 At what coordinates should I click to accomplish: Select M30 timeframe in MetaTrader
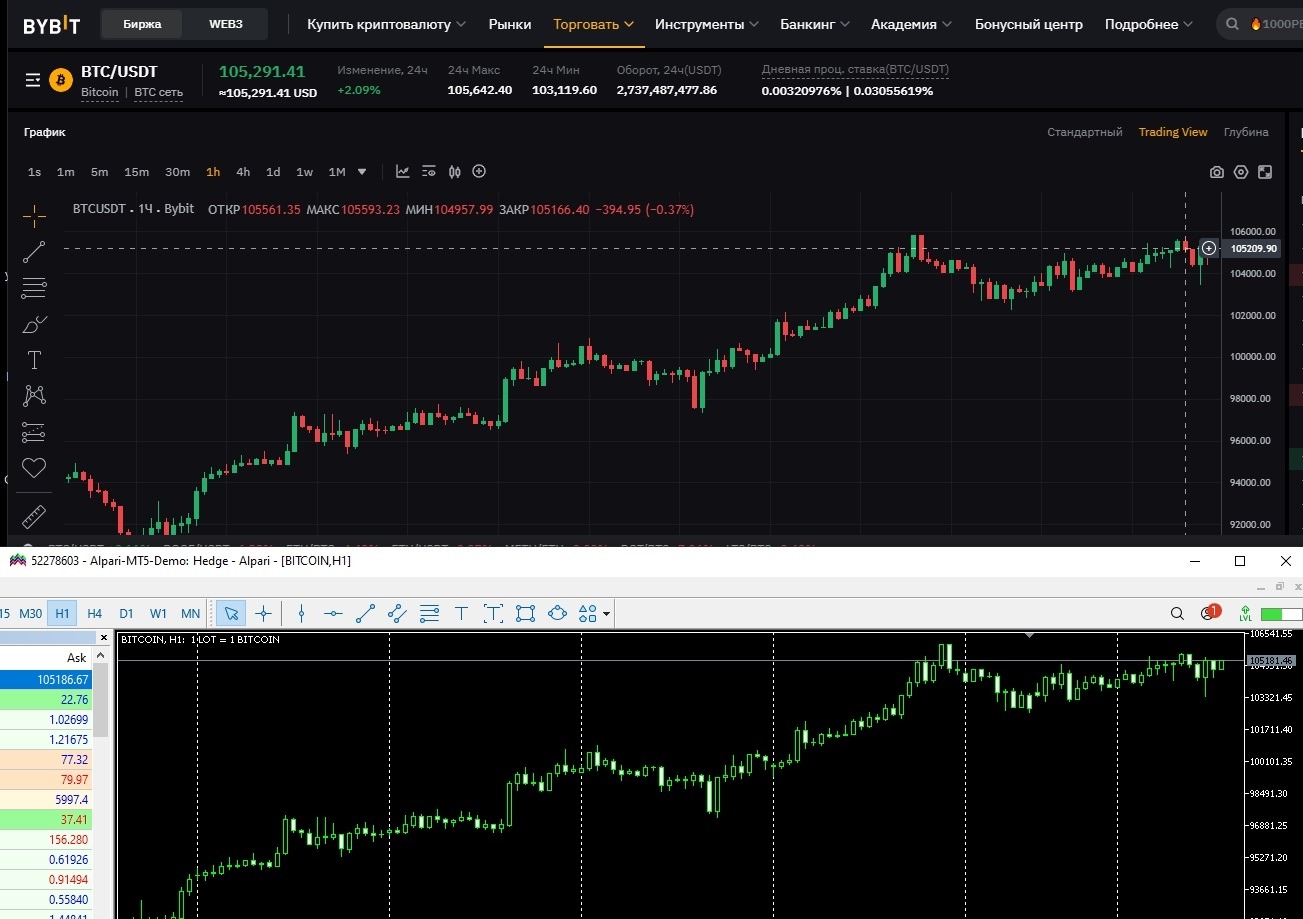point(31,613)
